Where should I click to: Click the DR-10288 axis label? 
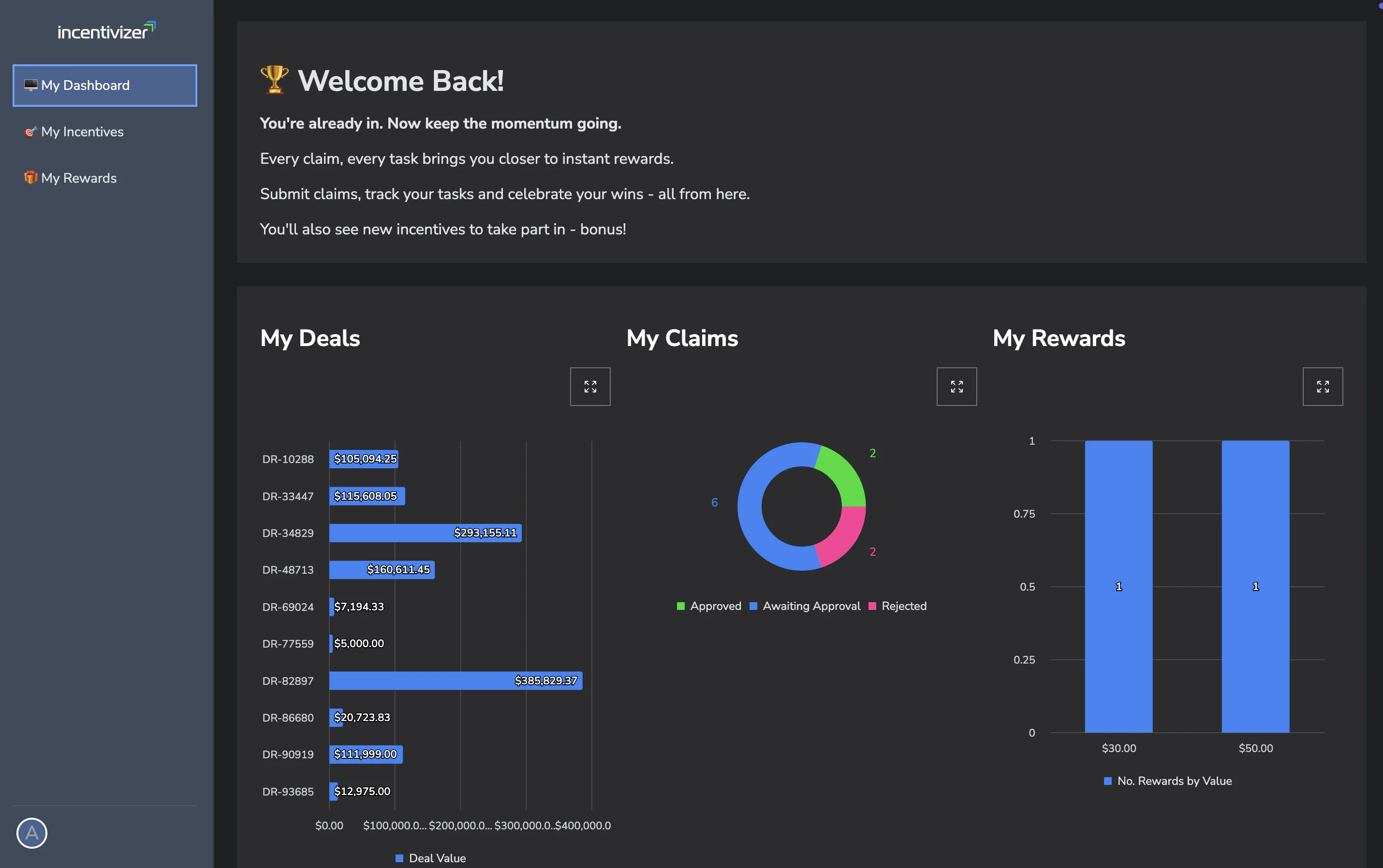pos(288,459)
